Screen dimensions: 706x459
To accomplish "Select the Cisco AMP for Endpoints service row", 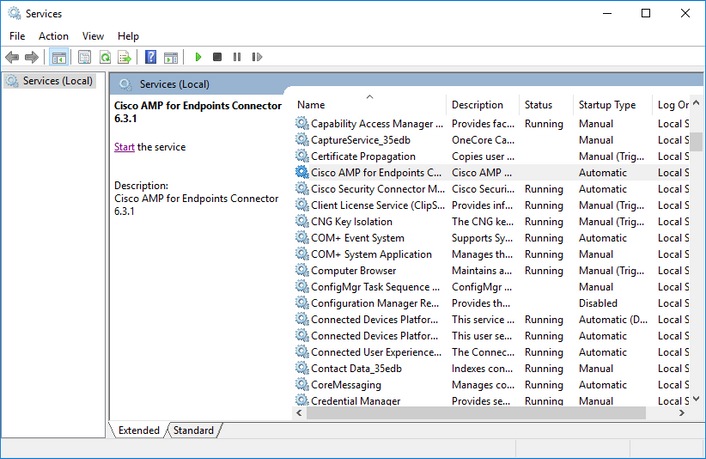I will coord(376,172).
